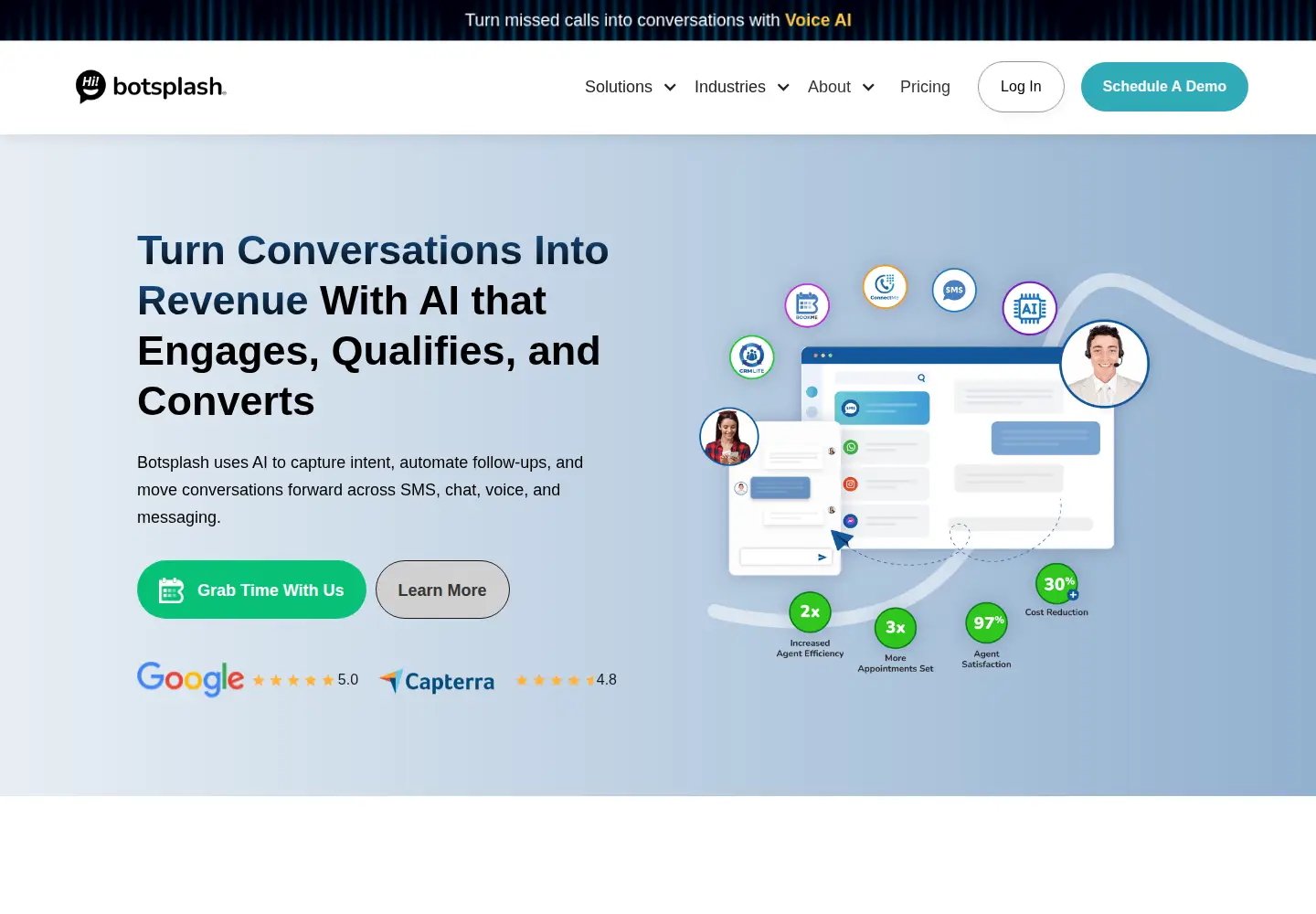Click the green 3x badge
The height and width of the screenshot is (914, 1316).
point(896,628)
